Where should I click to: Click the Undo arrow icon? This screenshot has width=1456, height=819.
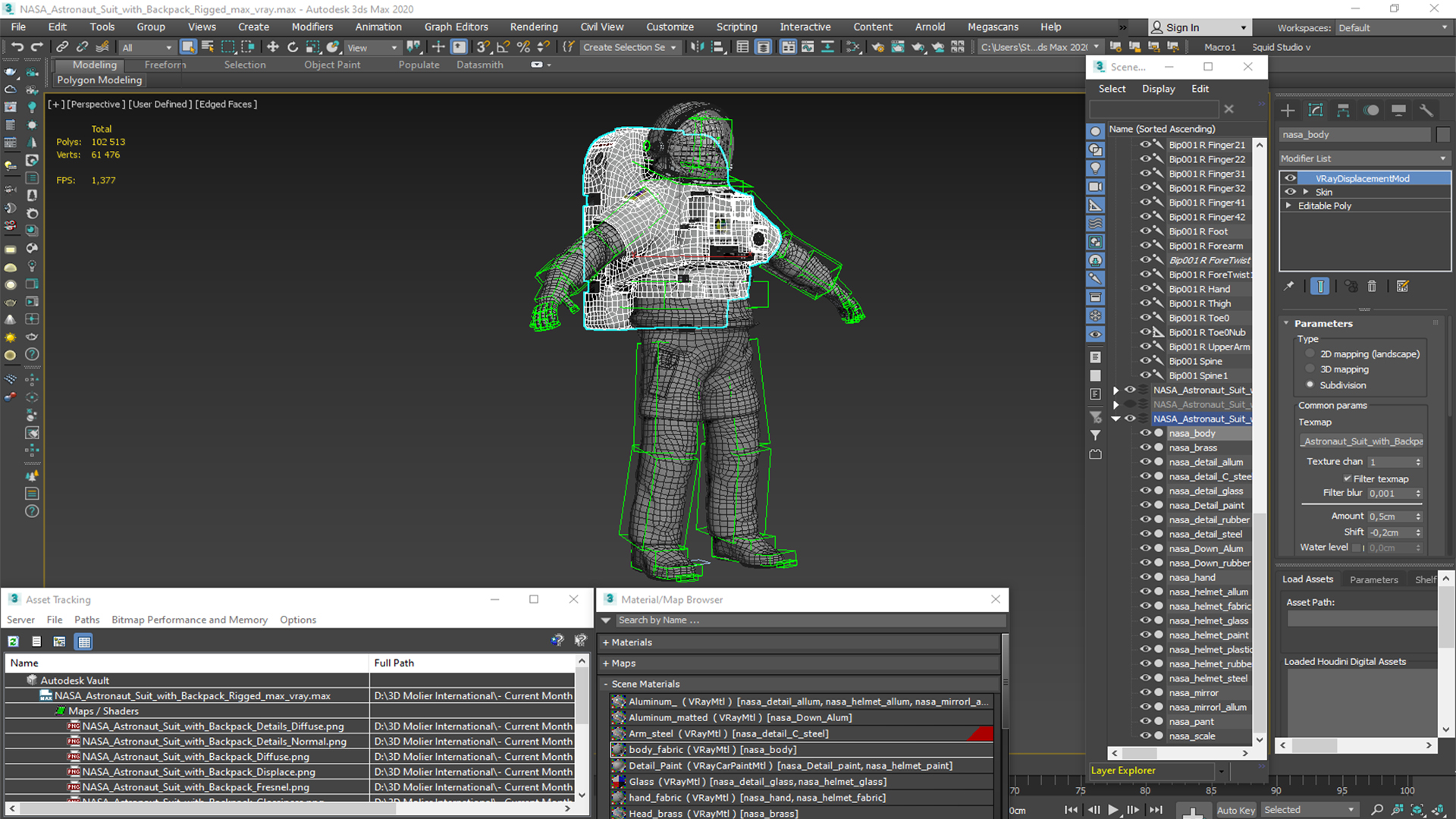[17, 47]
